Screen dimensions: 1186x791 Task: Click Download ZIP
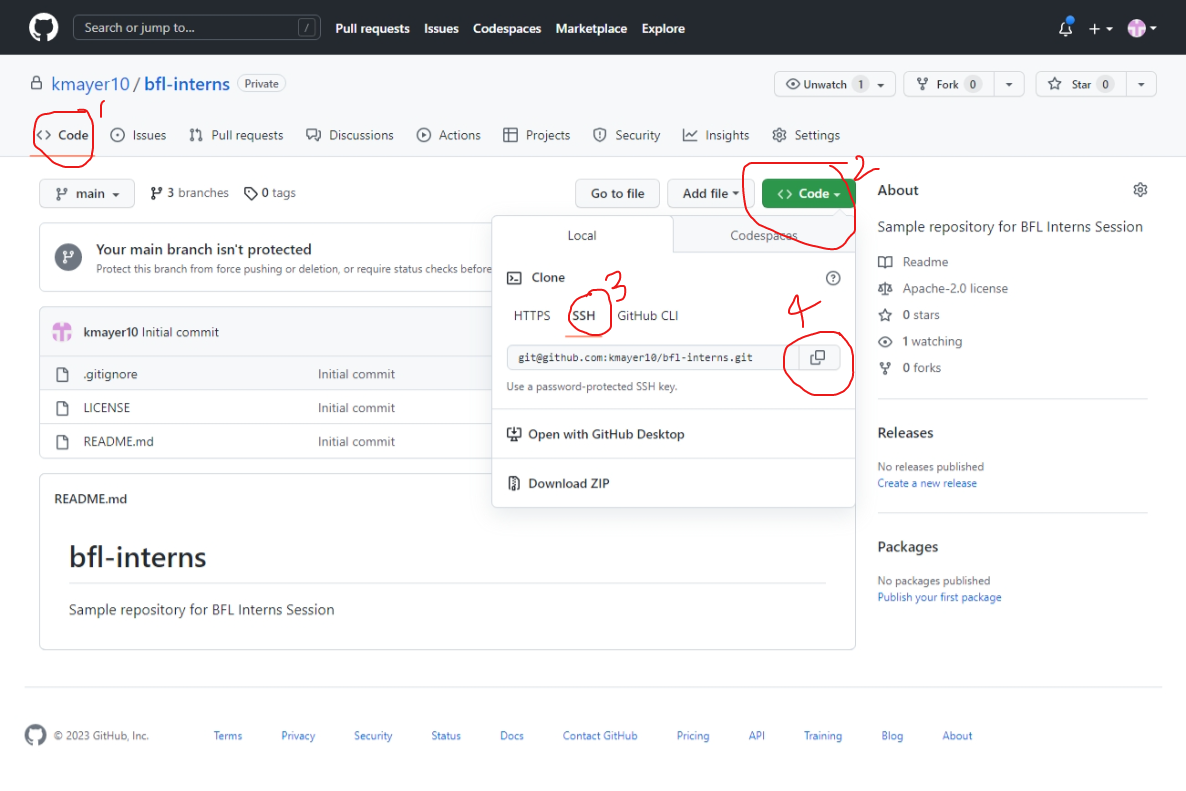(567, 483)
